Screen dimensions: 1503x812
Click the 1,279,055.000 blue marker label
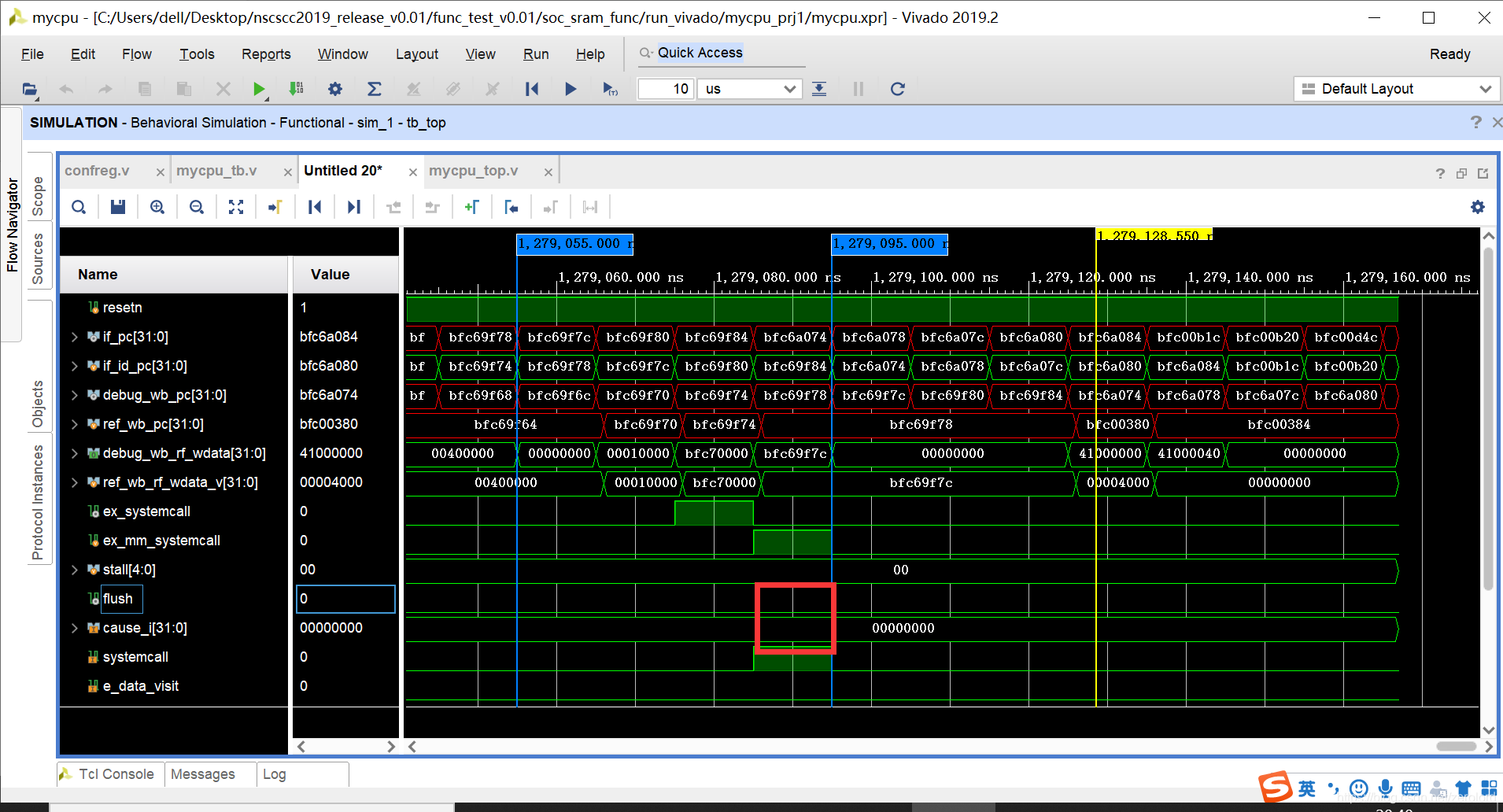point(575,244)
